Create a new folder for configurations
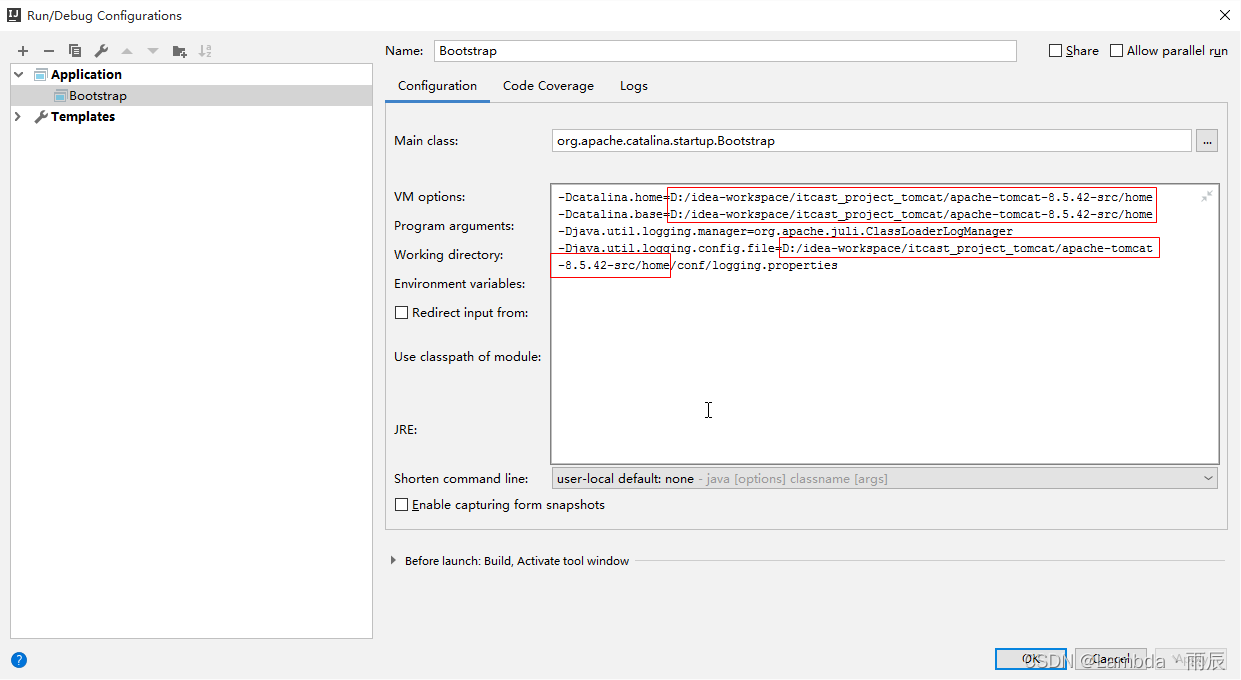 tap(180, 50)
